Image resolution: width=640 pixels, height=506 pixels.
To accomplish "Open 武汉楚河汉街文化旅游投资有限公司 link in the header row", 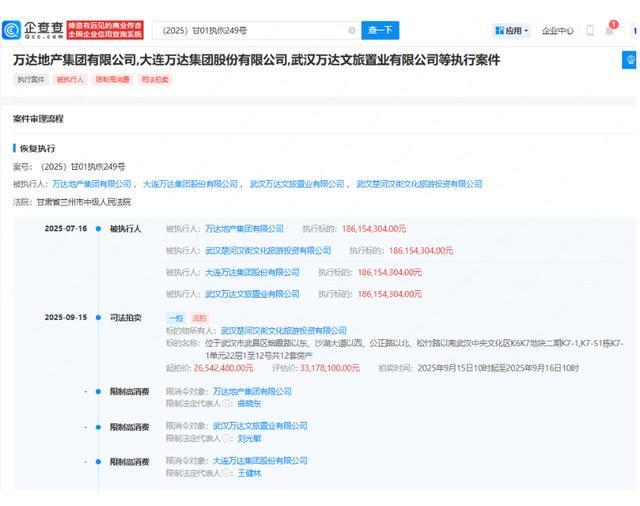I will pos(419,184).
